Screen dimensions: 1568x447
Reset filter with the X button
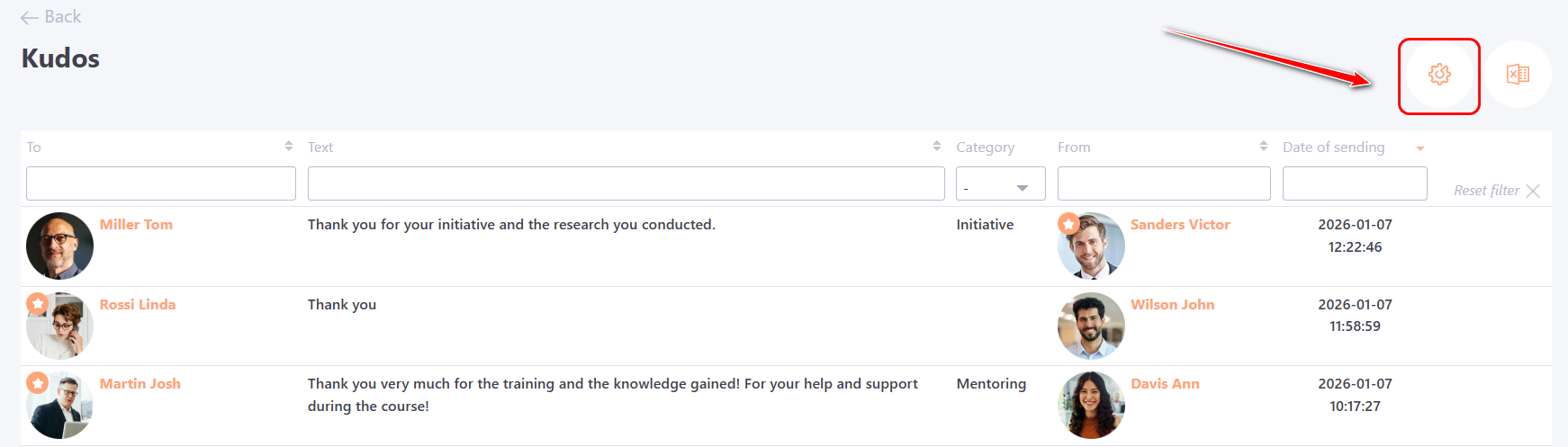pyautogui.click(x=1533, y=191)
